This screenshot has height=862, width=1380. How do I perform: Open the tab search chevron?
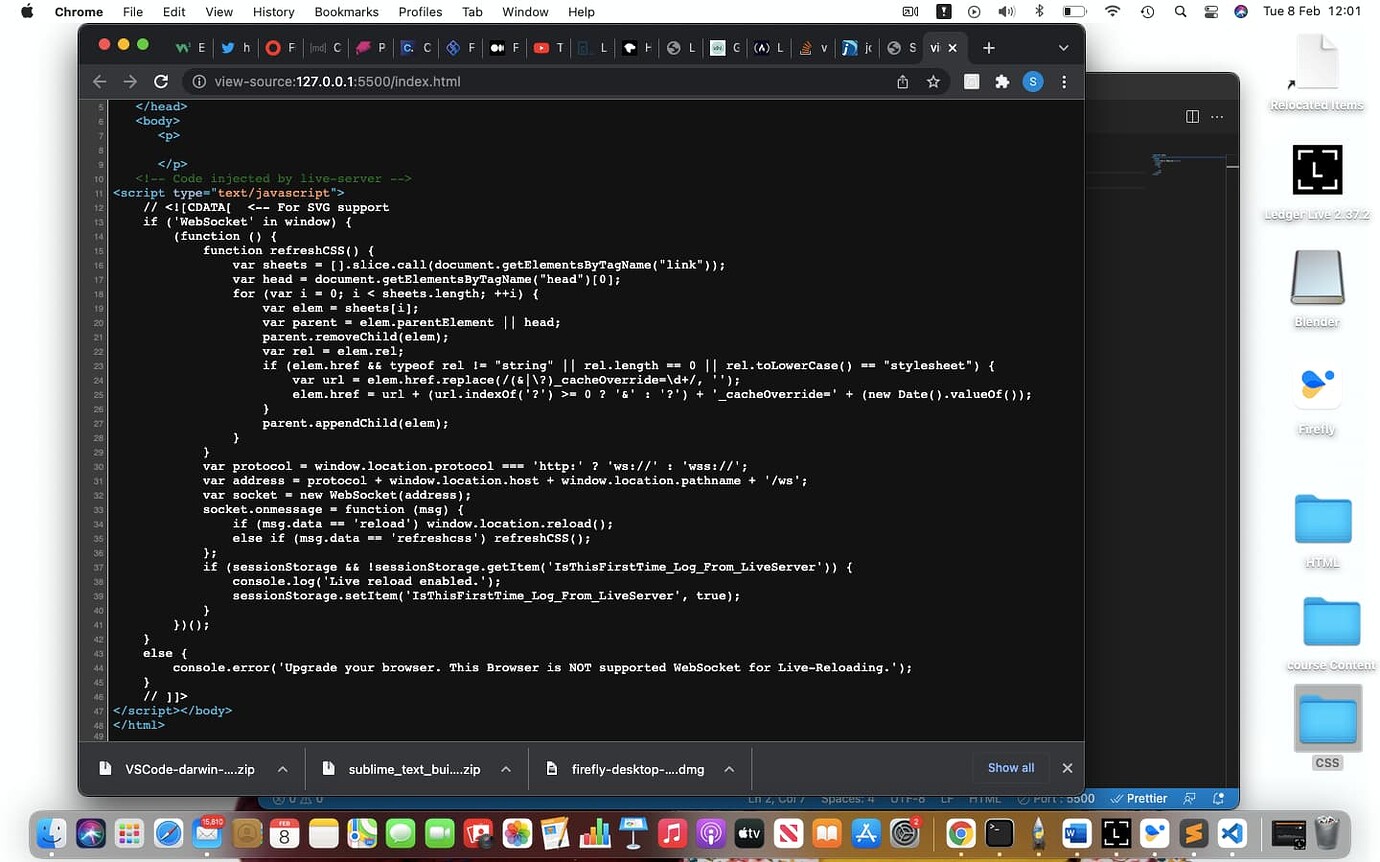[1063, 47]
